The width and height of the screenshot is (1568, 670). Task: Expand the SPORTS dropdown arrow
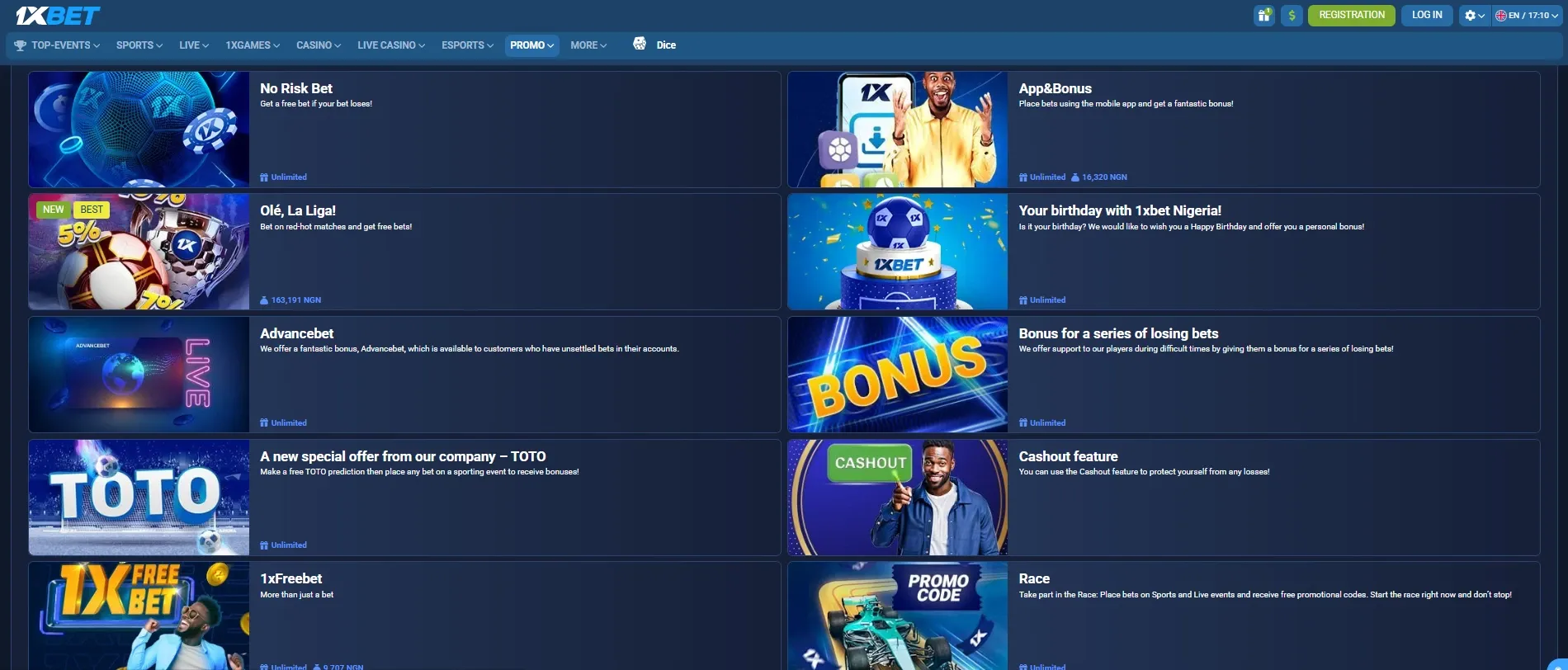tap(159, 46)
